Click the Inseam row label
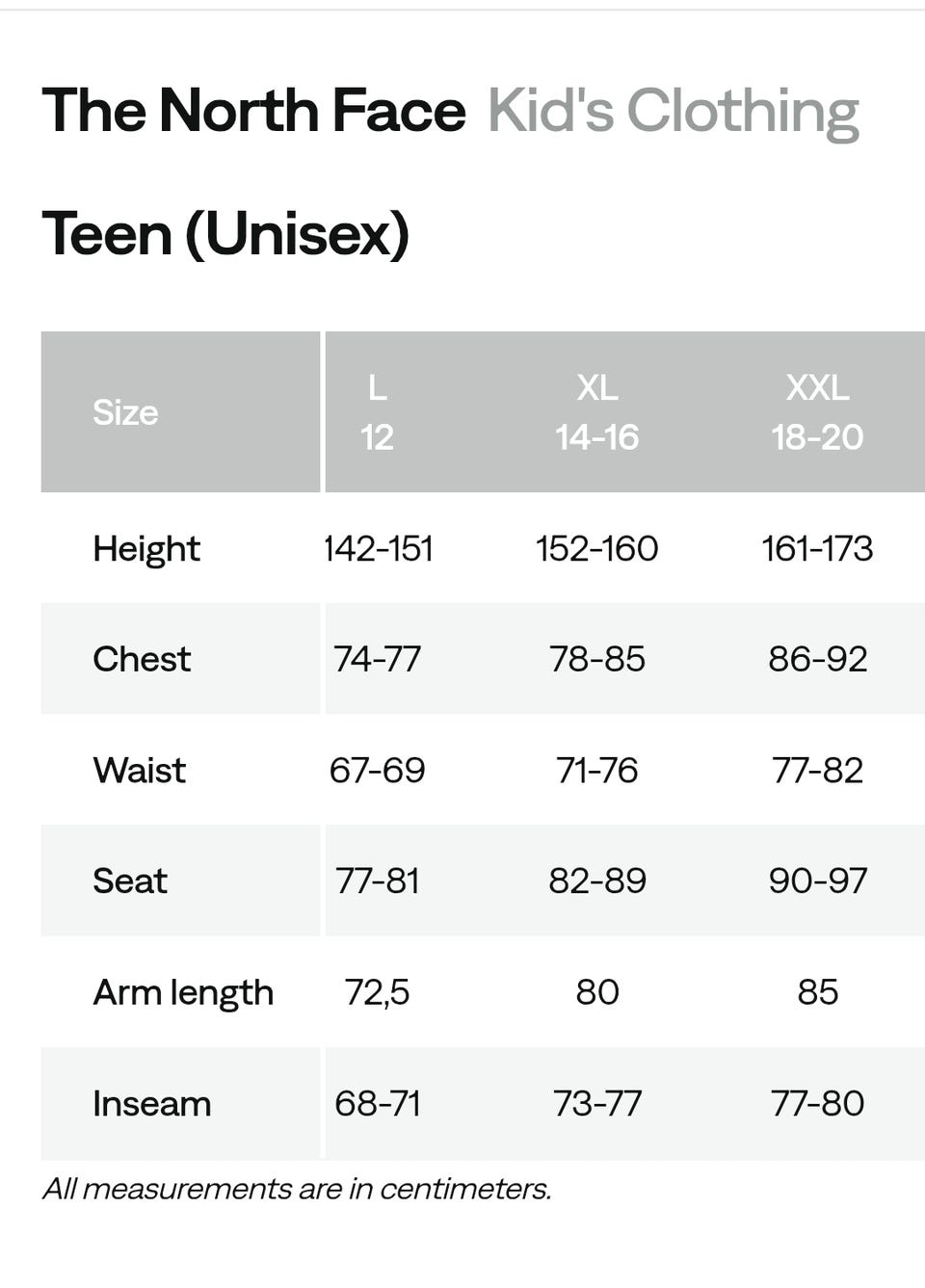This screenshot has width=925, height=1288. click(x=152, y=1103)
